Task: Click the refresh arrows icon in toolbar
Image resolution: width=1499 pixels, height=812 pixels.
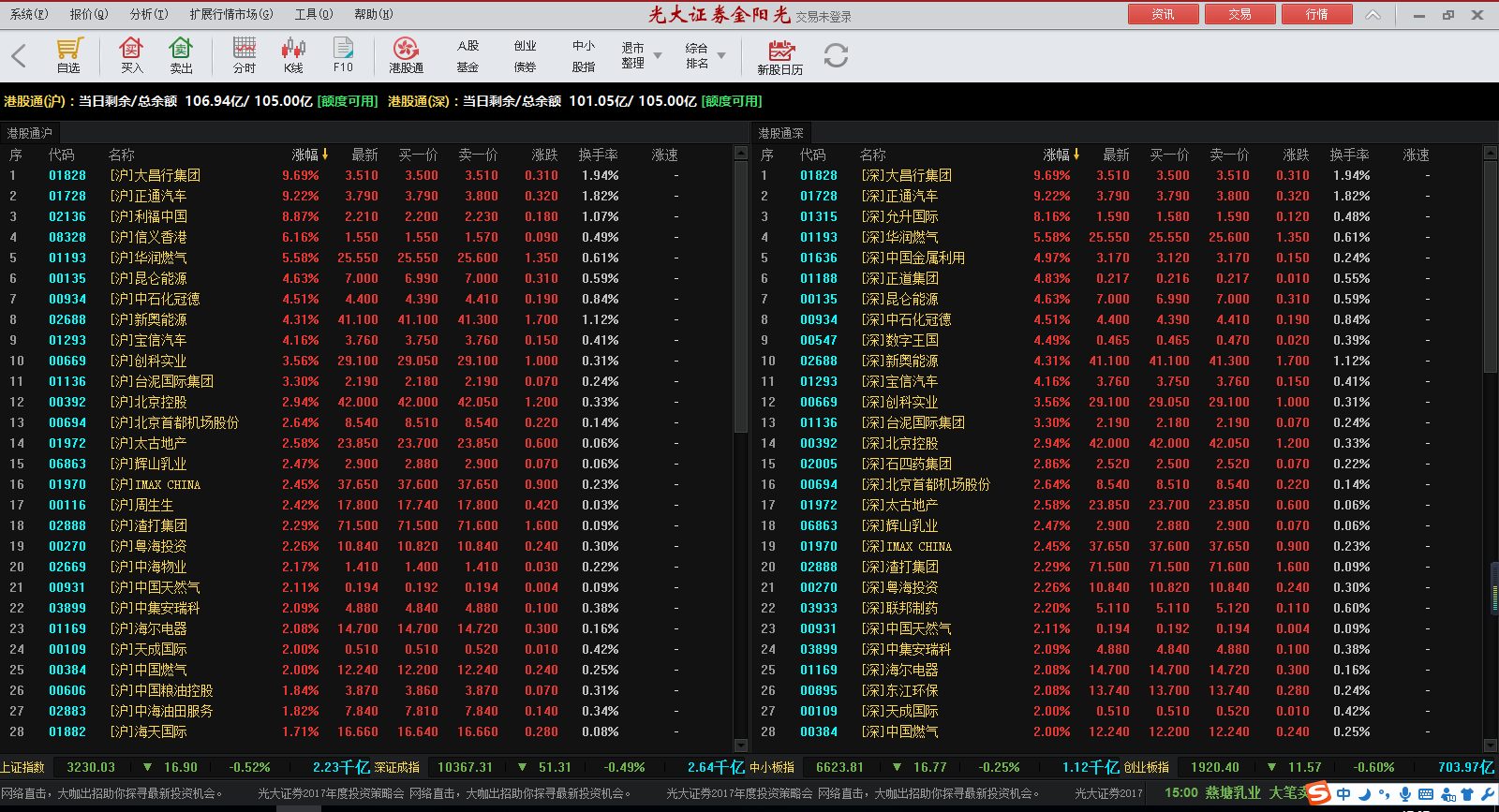Action: pos(836,56)
